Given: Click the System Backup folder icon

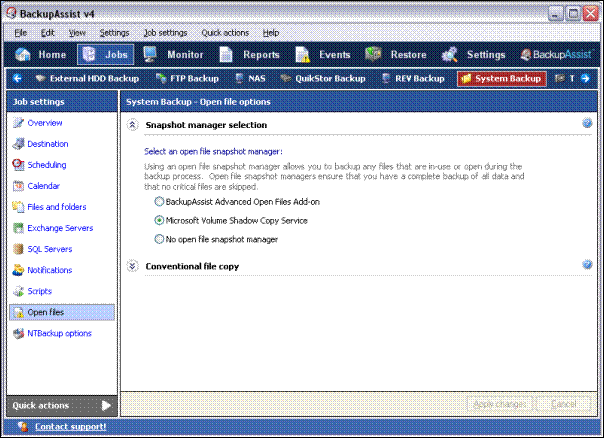Looking at the screenshot, I should click(466, 79).
